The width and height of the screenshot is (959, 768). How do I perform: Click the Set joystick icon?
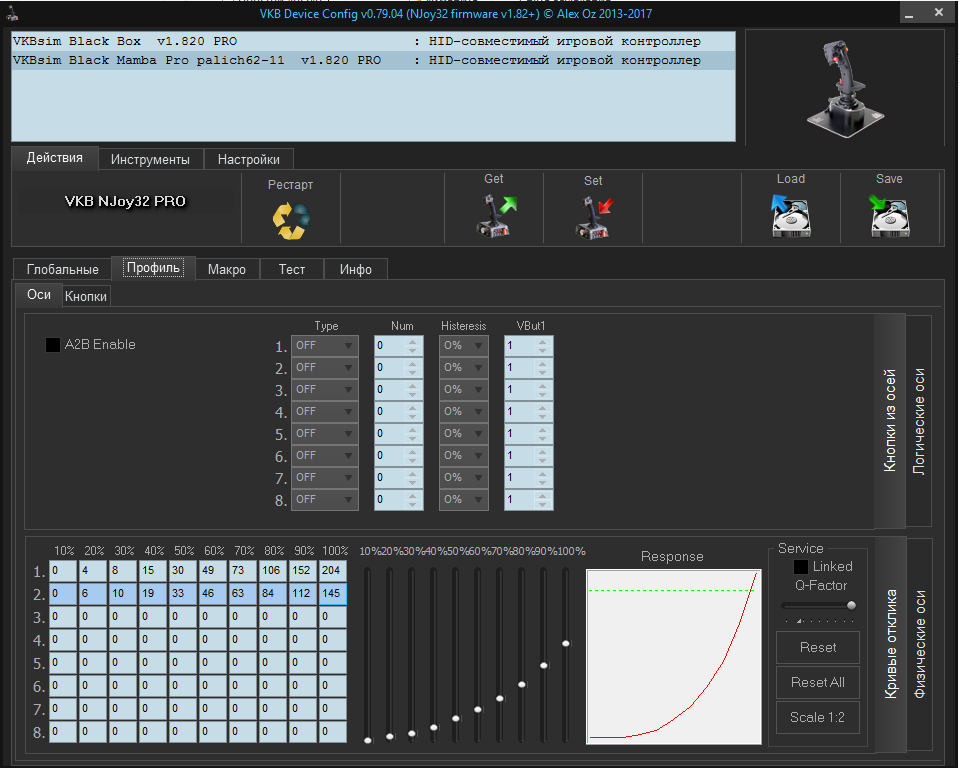coord(594,218)
